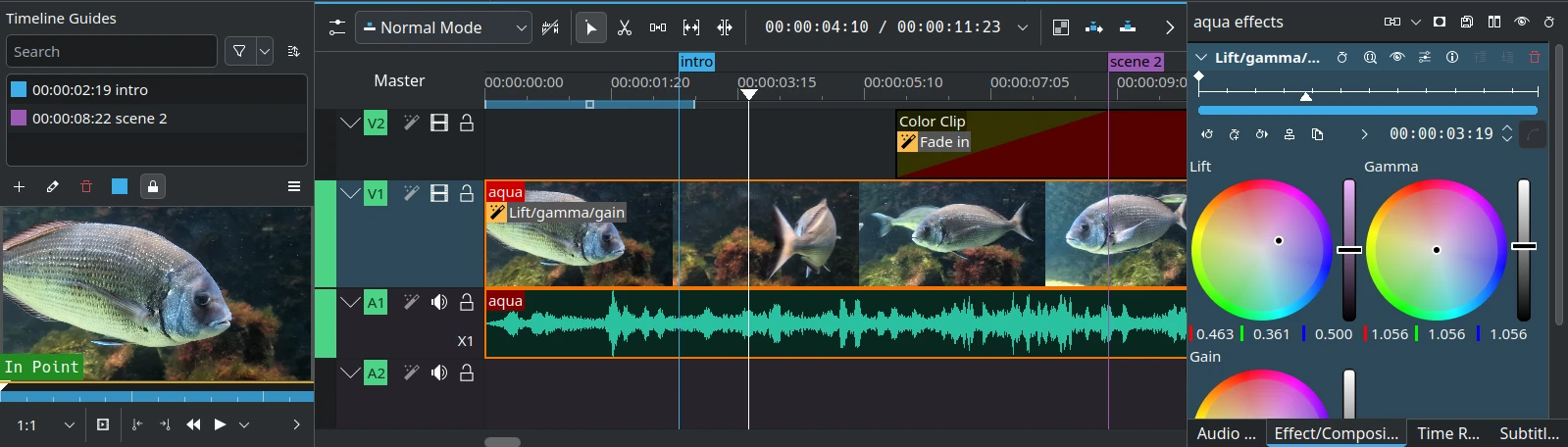The height and width of the screenshot is (447, 1568).
Task: Save the aqua effects stack
Action: (x=1466, y=22)
